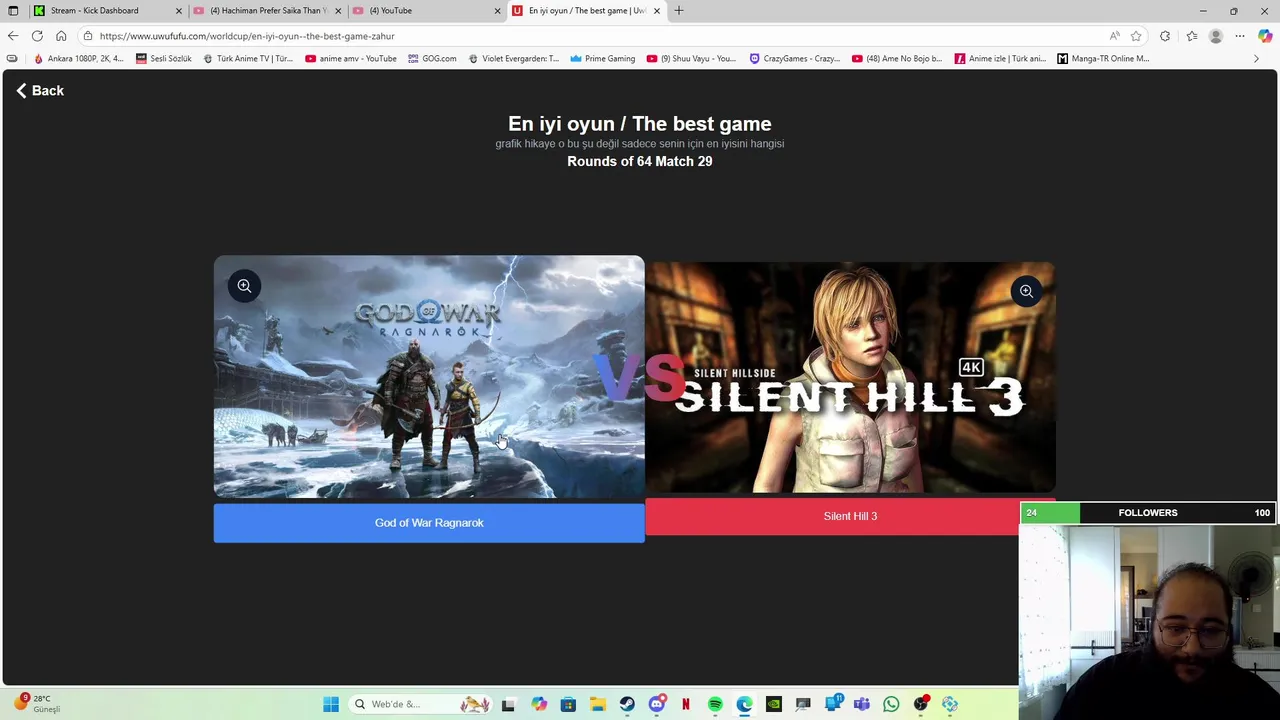Viewport: 1280px width, 720px height.
Task: Open Microsoft Edge taskbar icon
Action: click(x=744, y=704)
